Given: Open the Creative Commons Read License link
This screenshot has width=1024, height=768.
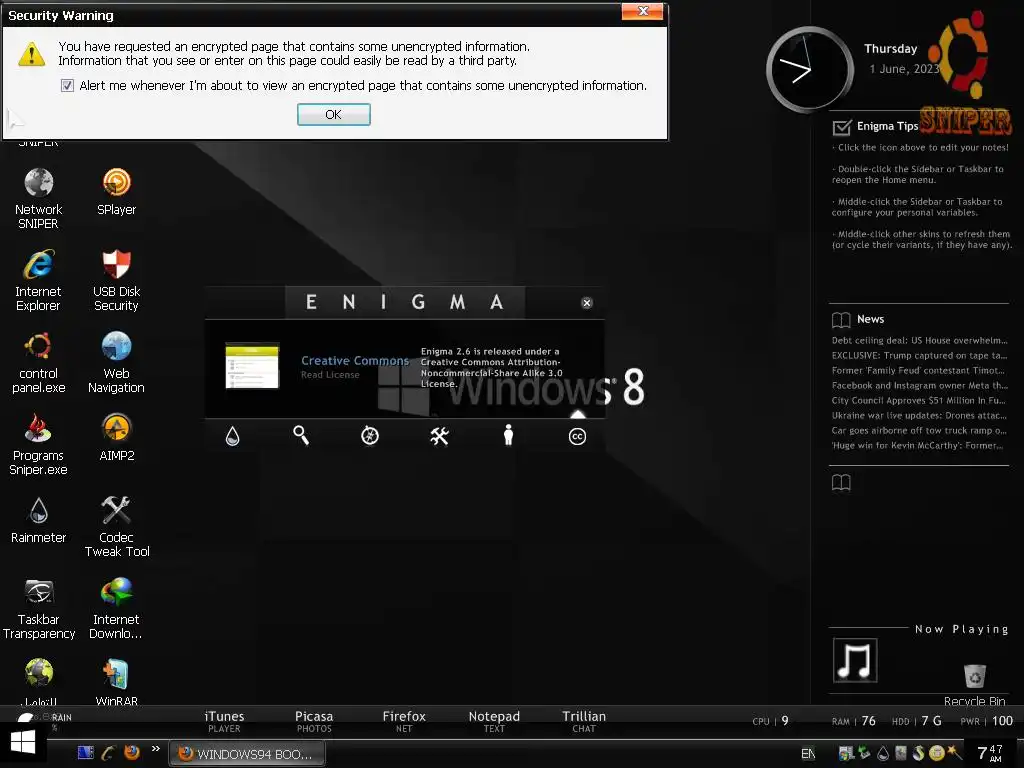Looking at the screenshot, I should coord(330,375).
